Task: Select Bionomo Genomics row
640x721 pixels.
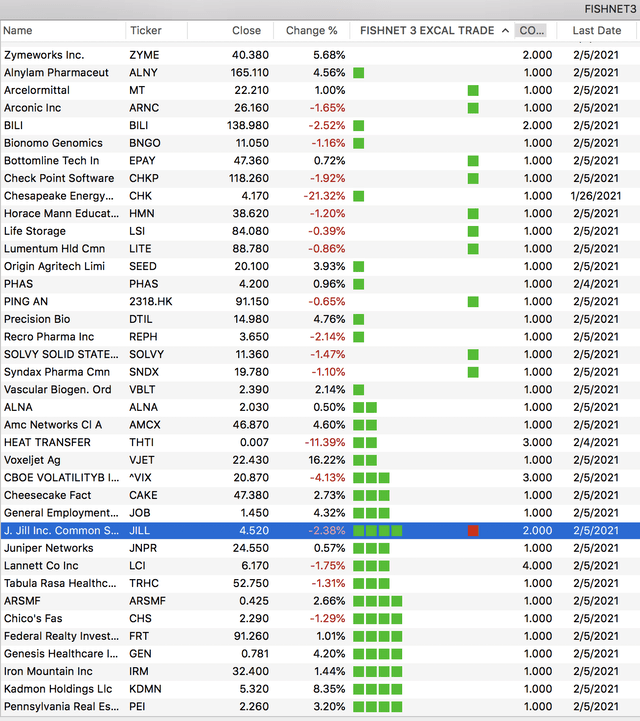Action: click(320, 143)
